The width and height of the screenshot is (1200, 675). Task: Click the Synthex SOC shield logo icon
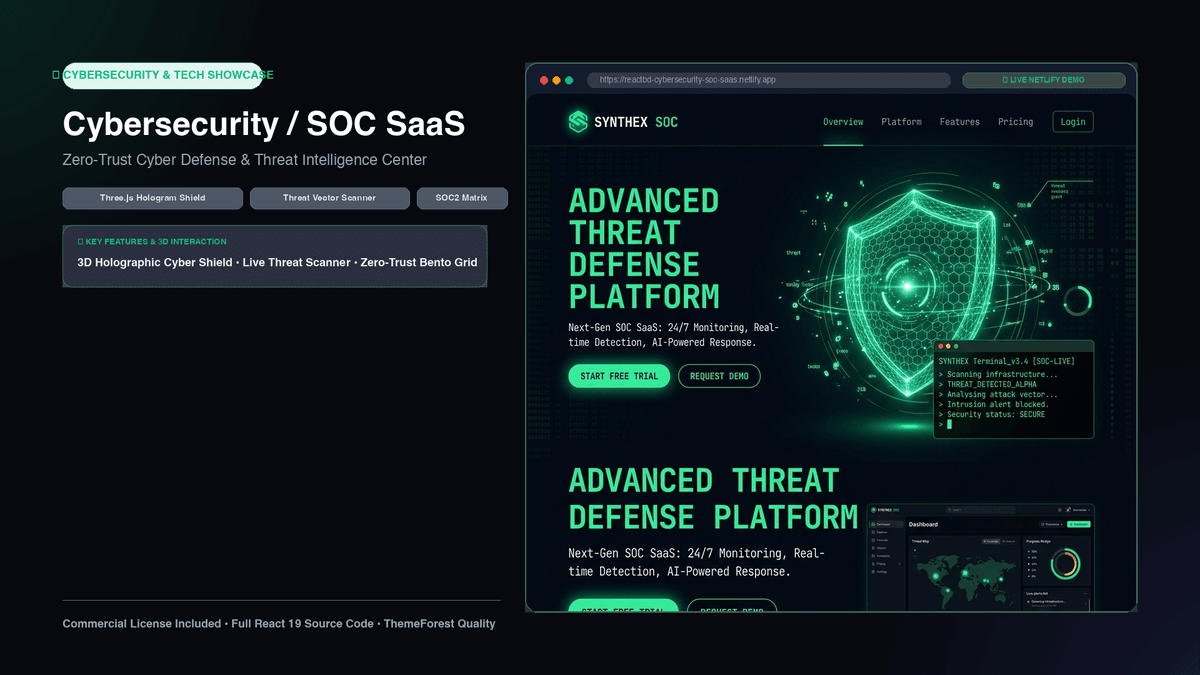(578, 122)
